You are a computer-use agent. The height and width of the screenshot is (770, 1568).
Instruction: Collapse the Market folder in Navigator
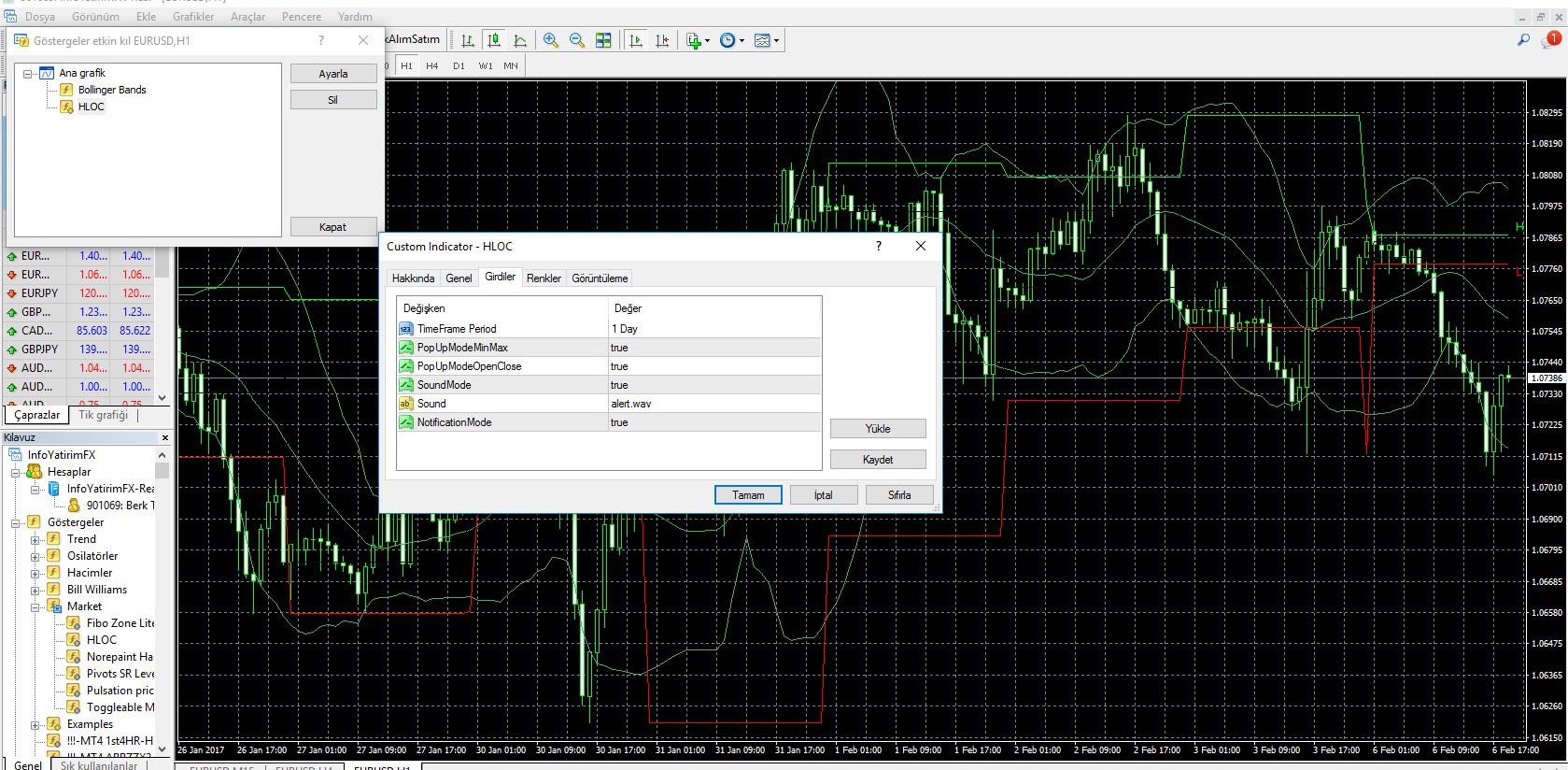coord(35,606)
